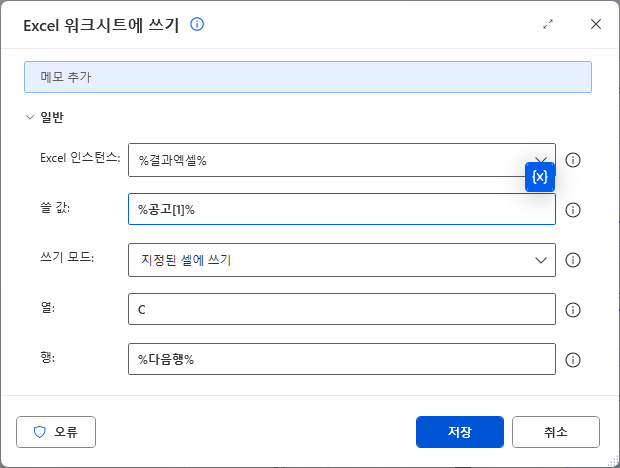Click the 취소 cancel button
The image size is (620, 468).
556,432
